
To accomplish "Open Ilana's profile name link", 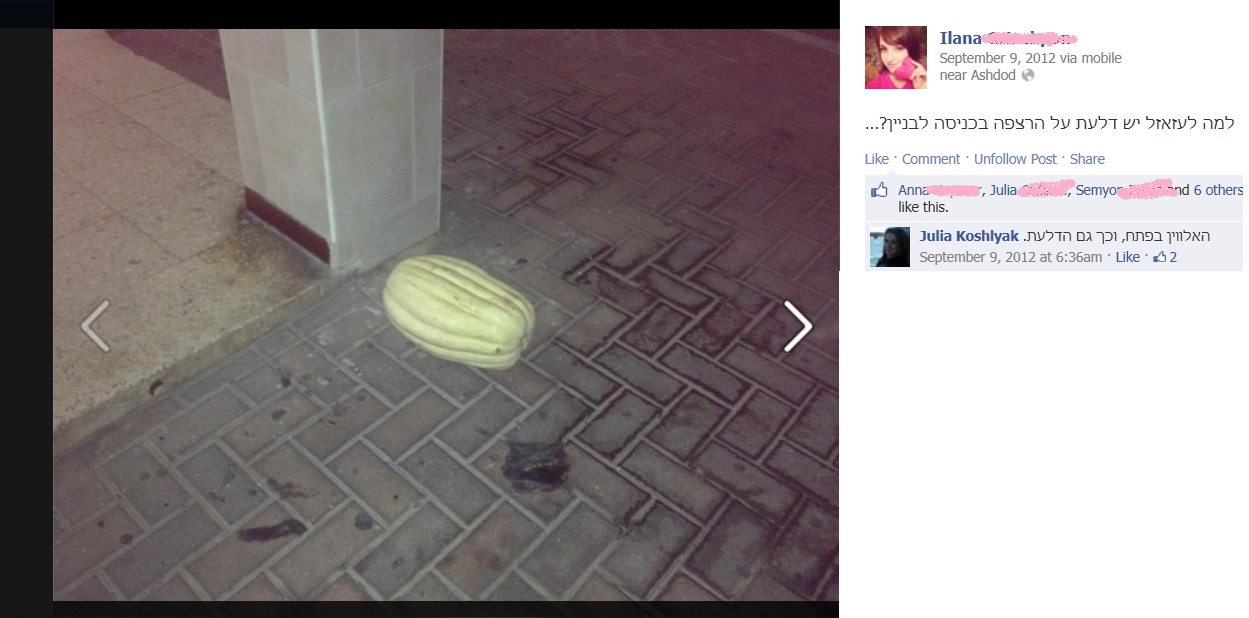I will coord(1008,38).
